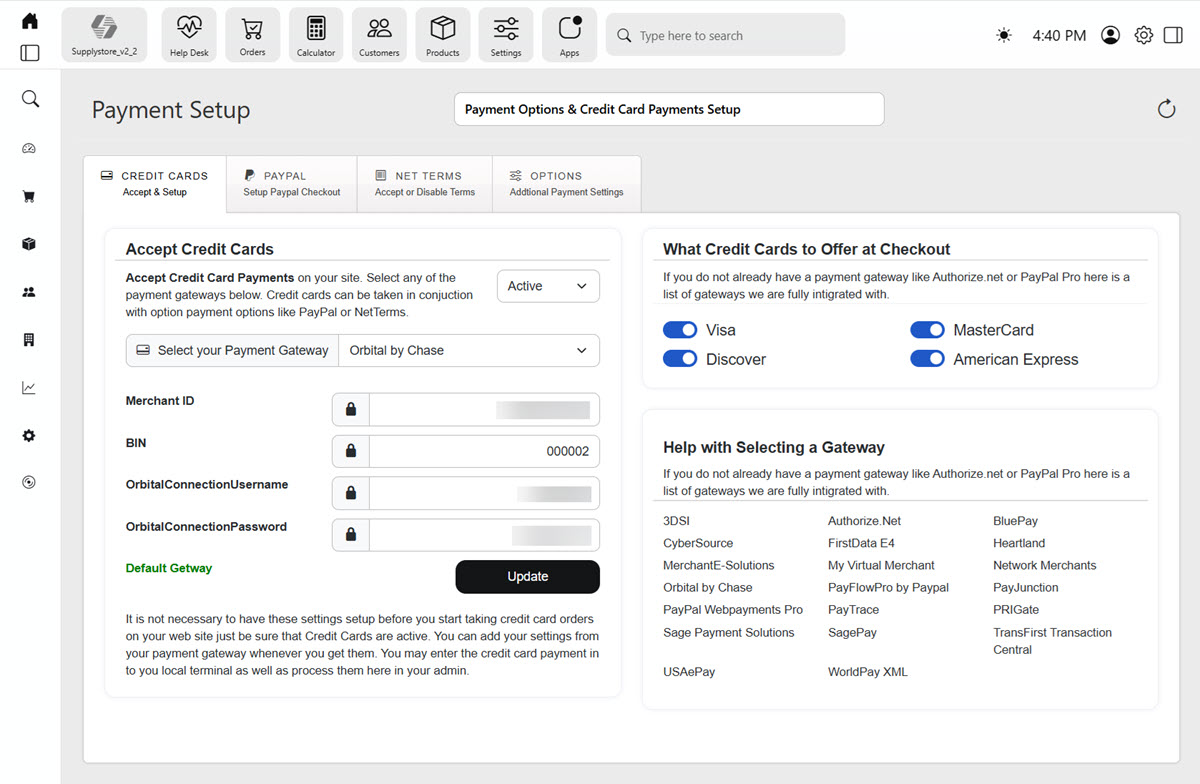Screen dimensions: 1200x784
Task: Click the Update button
Action: point(527,576)
